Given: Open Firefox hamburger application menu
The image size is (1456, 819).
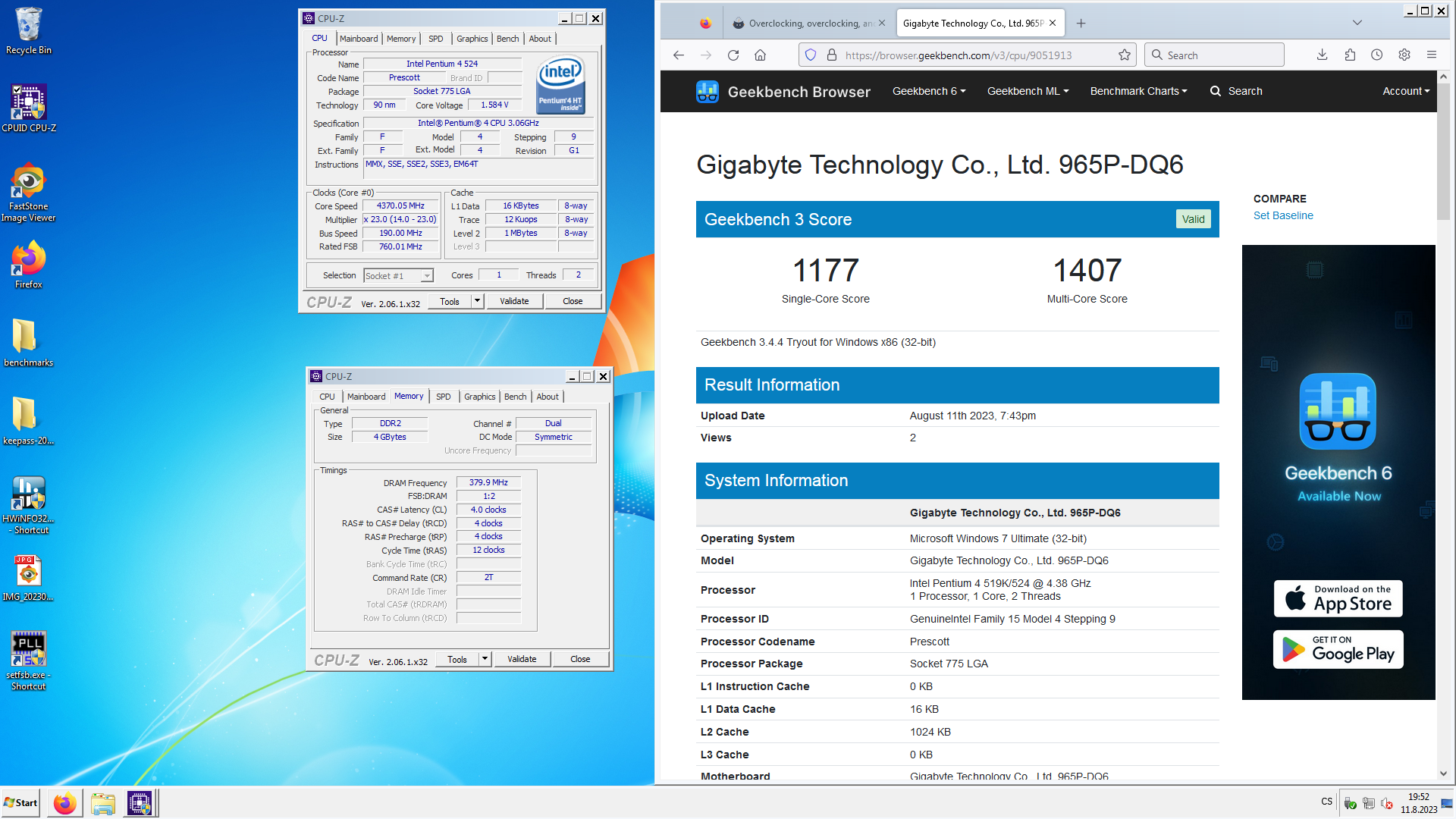Looking at the screenshot, I should [x=1432, y=55].
